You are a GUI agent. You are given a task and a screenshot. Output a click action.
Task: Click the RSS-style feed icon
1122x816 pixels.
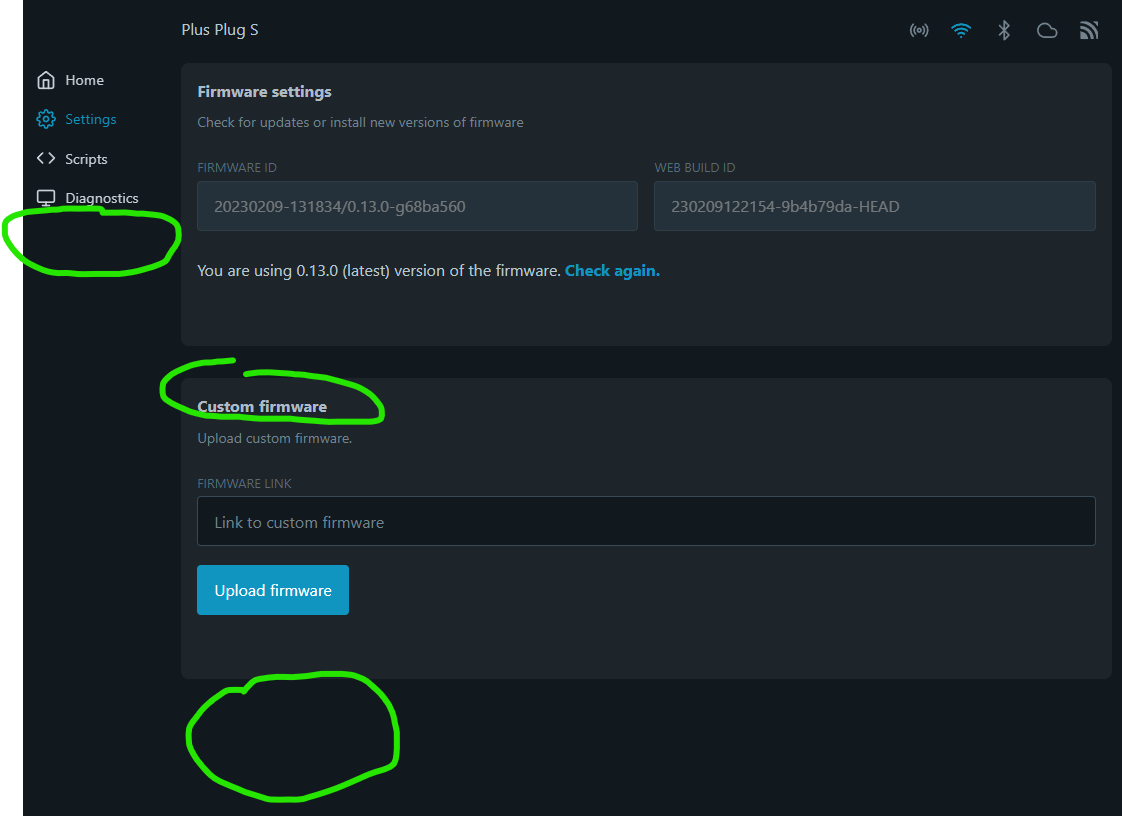[x=1089, y=30]
